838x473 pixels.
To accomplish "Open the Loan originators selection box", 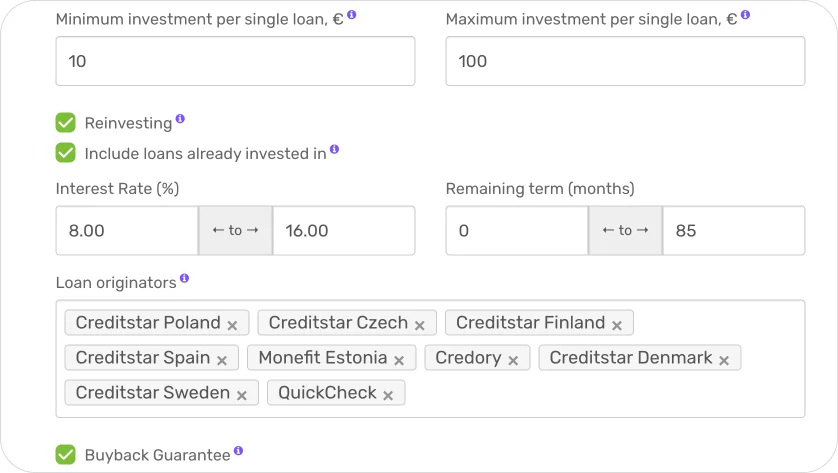I will (x=600, y=395).
